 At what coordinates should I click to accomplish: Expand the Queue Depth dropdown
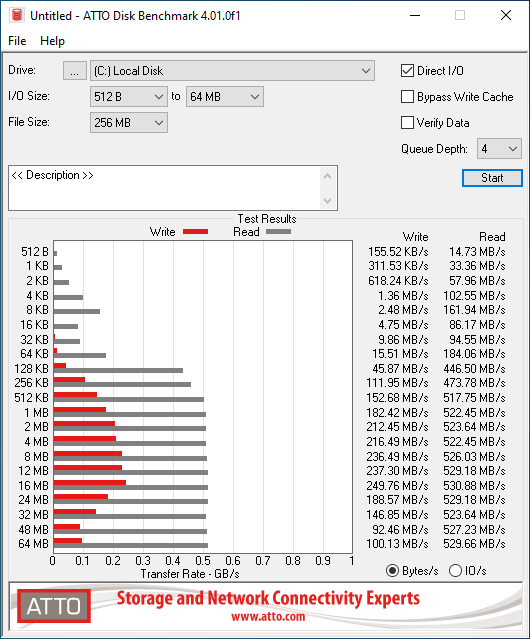499,149
